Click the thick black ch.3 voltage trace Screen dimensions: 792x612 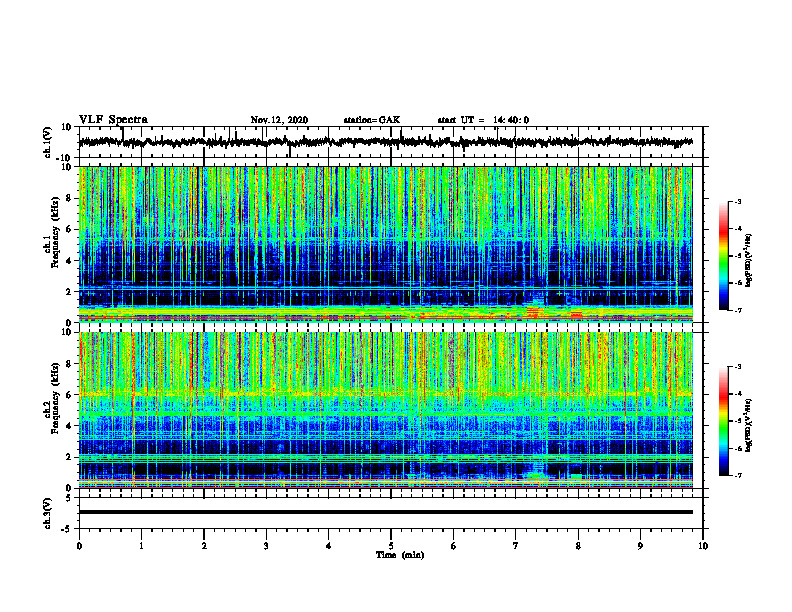385,512
